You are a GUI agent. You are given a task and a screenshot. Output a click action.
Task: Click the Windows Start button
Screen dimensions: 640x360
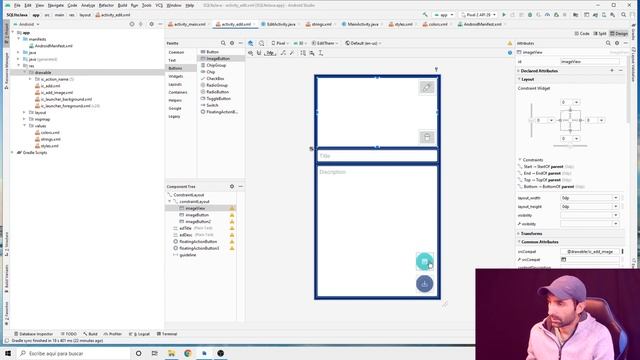[x=8, y=353]
